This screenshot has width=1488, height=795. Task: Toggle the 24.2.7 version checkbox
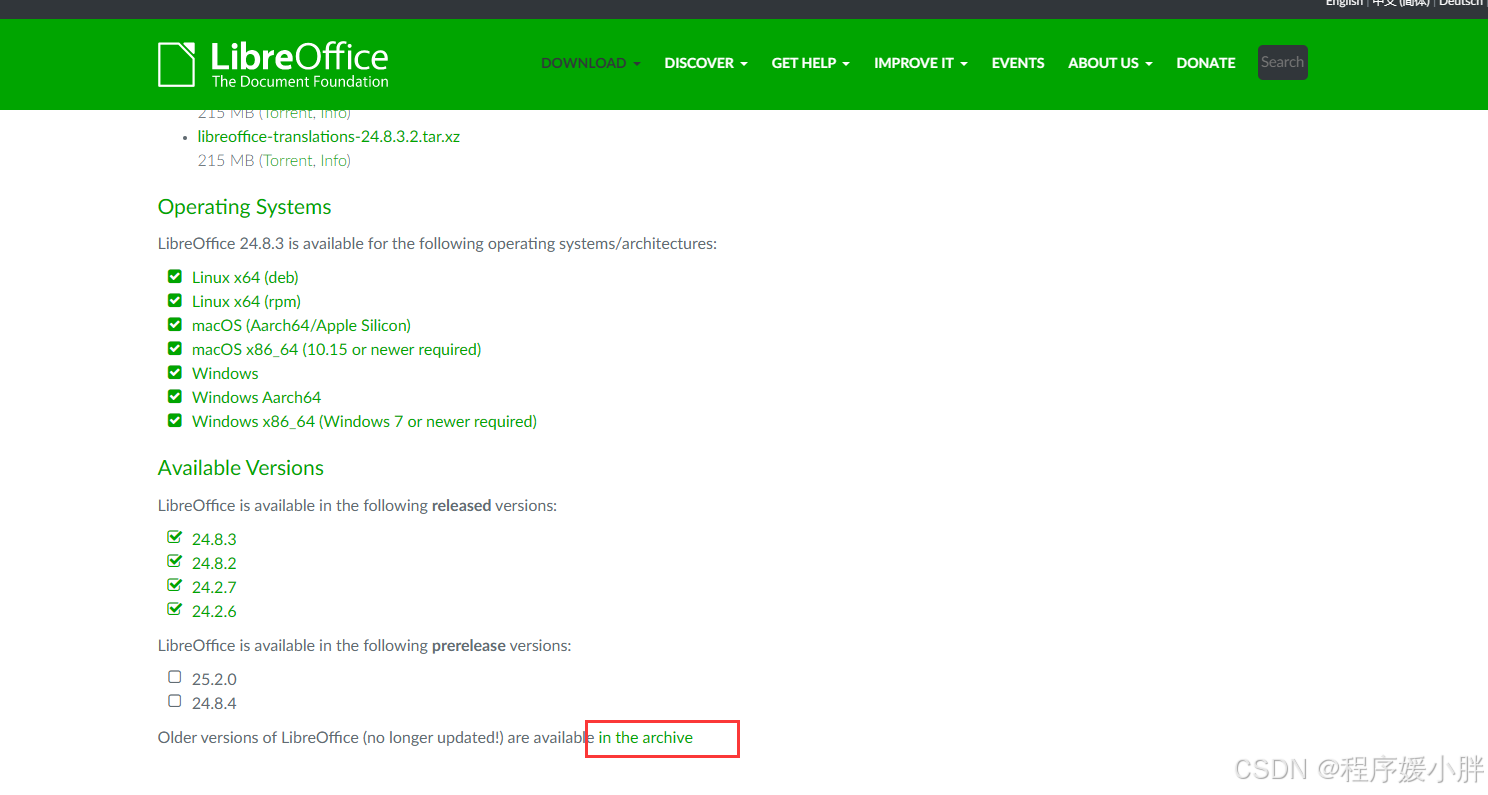point(175,586)
